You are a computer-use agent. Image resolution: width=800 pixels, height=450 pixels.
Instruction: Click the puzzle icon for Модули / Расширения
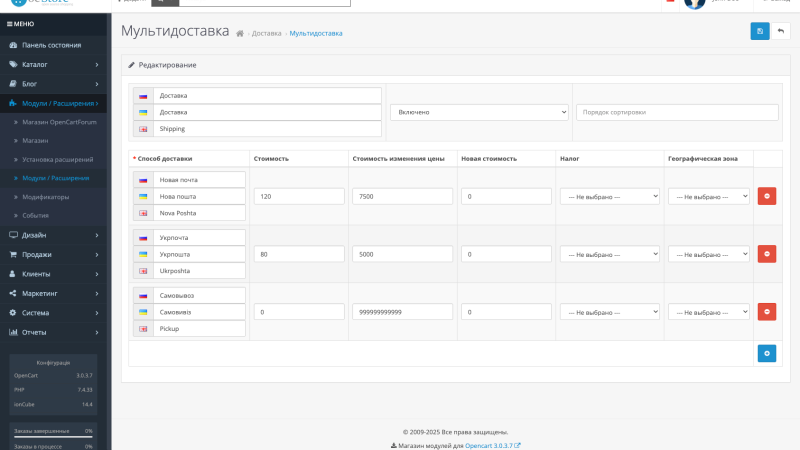(13, 103)
